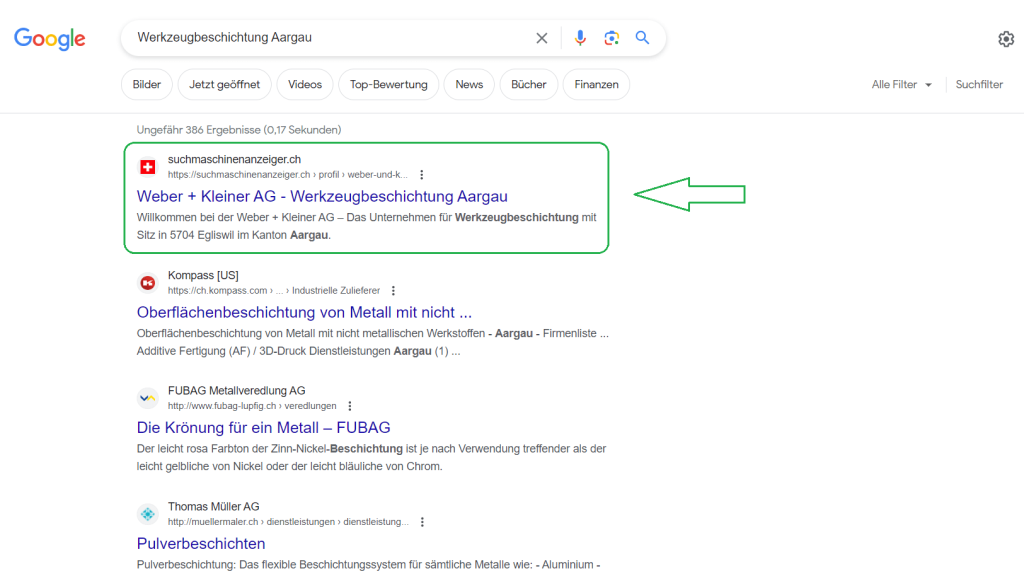Click the fubag-lupfig.ch breadcrumb URL
Image resolution: width=1024 pixels, height=576 pixels.
252,406
